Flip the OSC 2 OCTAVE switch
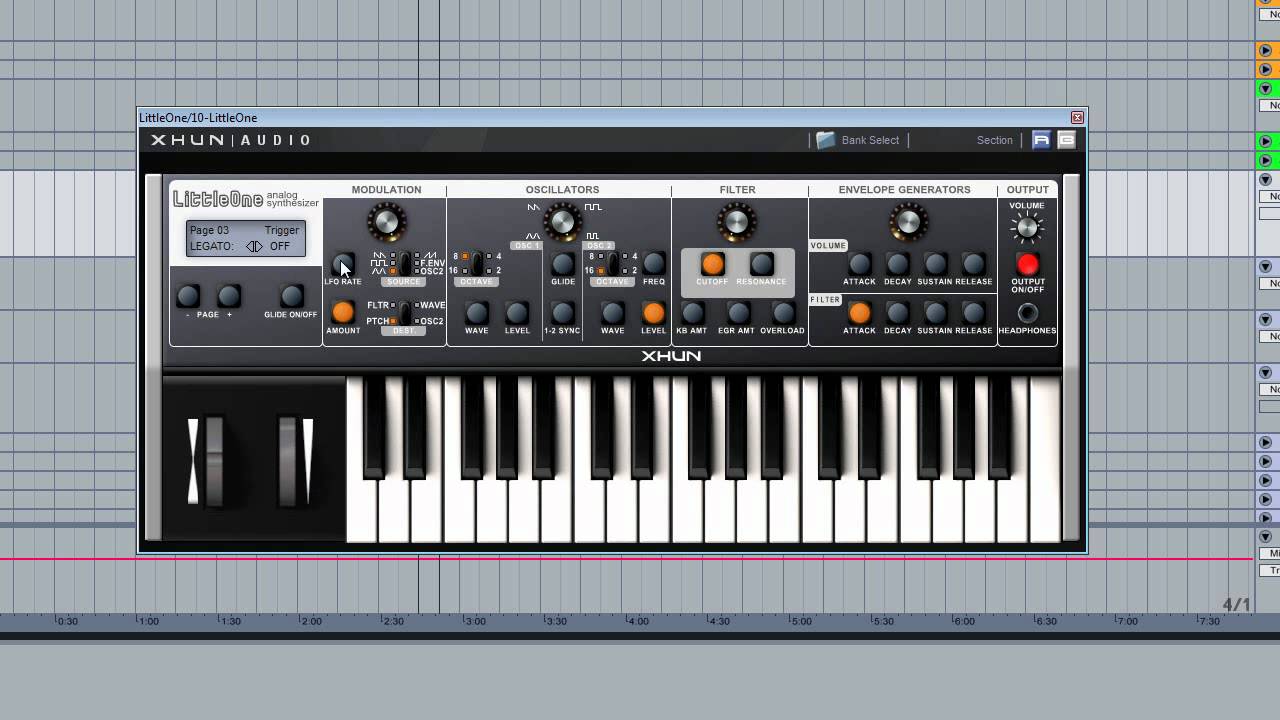The image size is (1280, 720). click(613, 264)
